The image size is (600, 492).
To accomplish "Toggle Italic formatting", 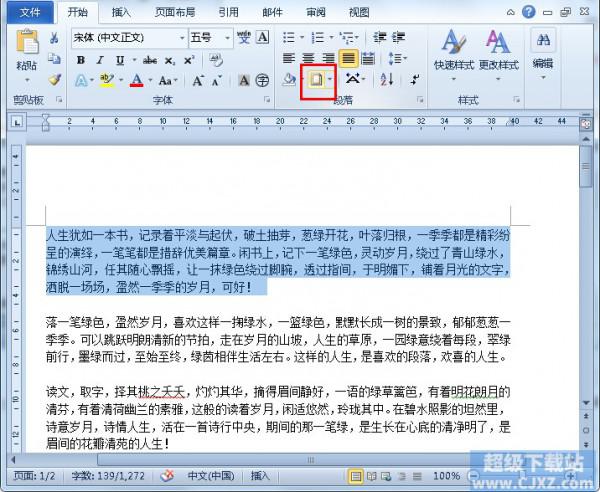I will 100,60.
